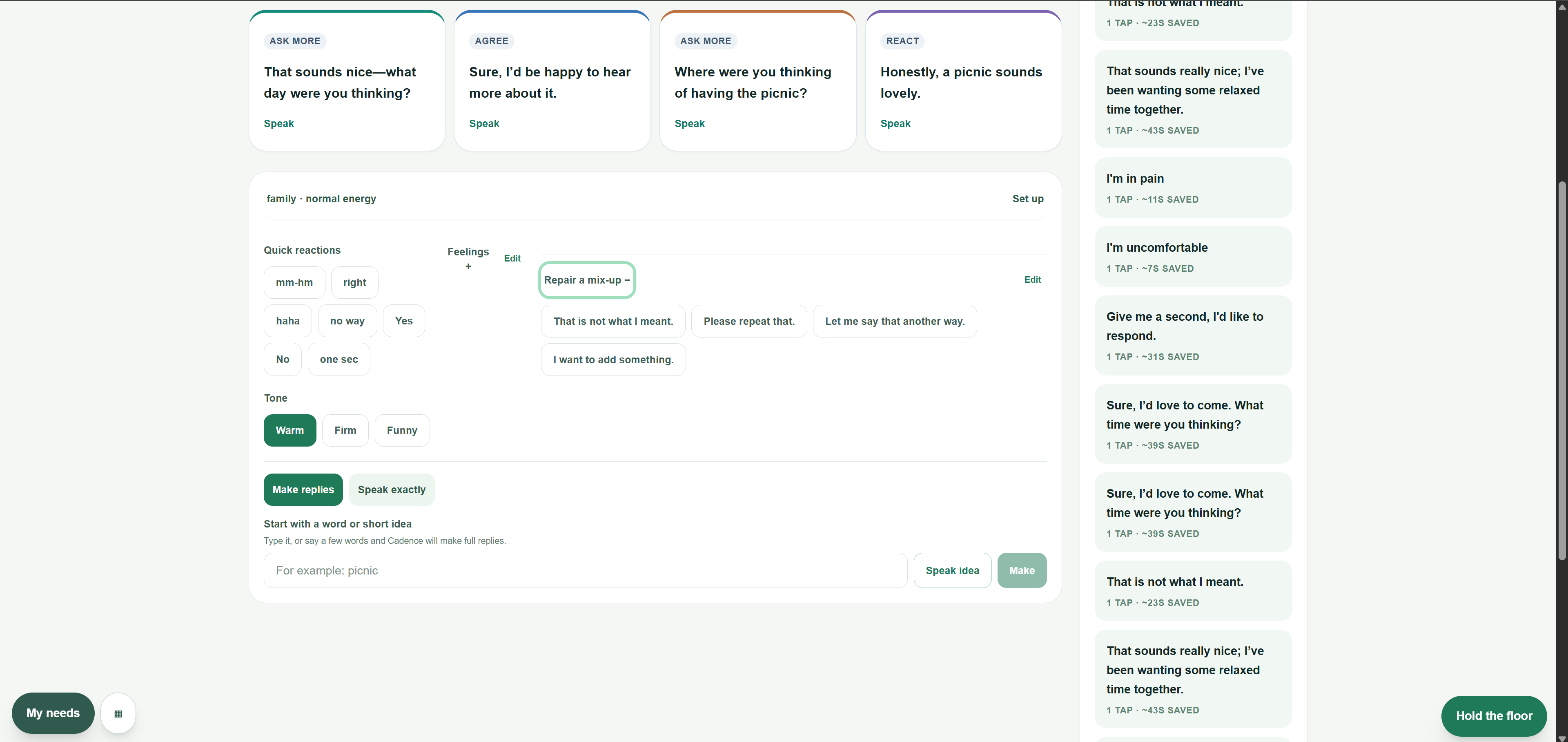This screenshot has height=742, width=1568.
Task: Click Edit next to Feelings
Action: [512, 258]
